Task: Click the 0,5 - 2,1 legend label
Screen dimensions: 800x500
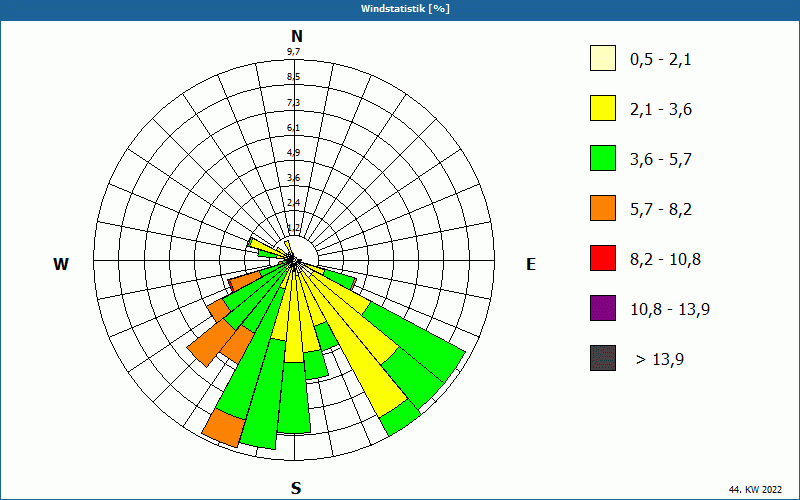Action: click(661, 60)
